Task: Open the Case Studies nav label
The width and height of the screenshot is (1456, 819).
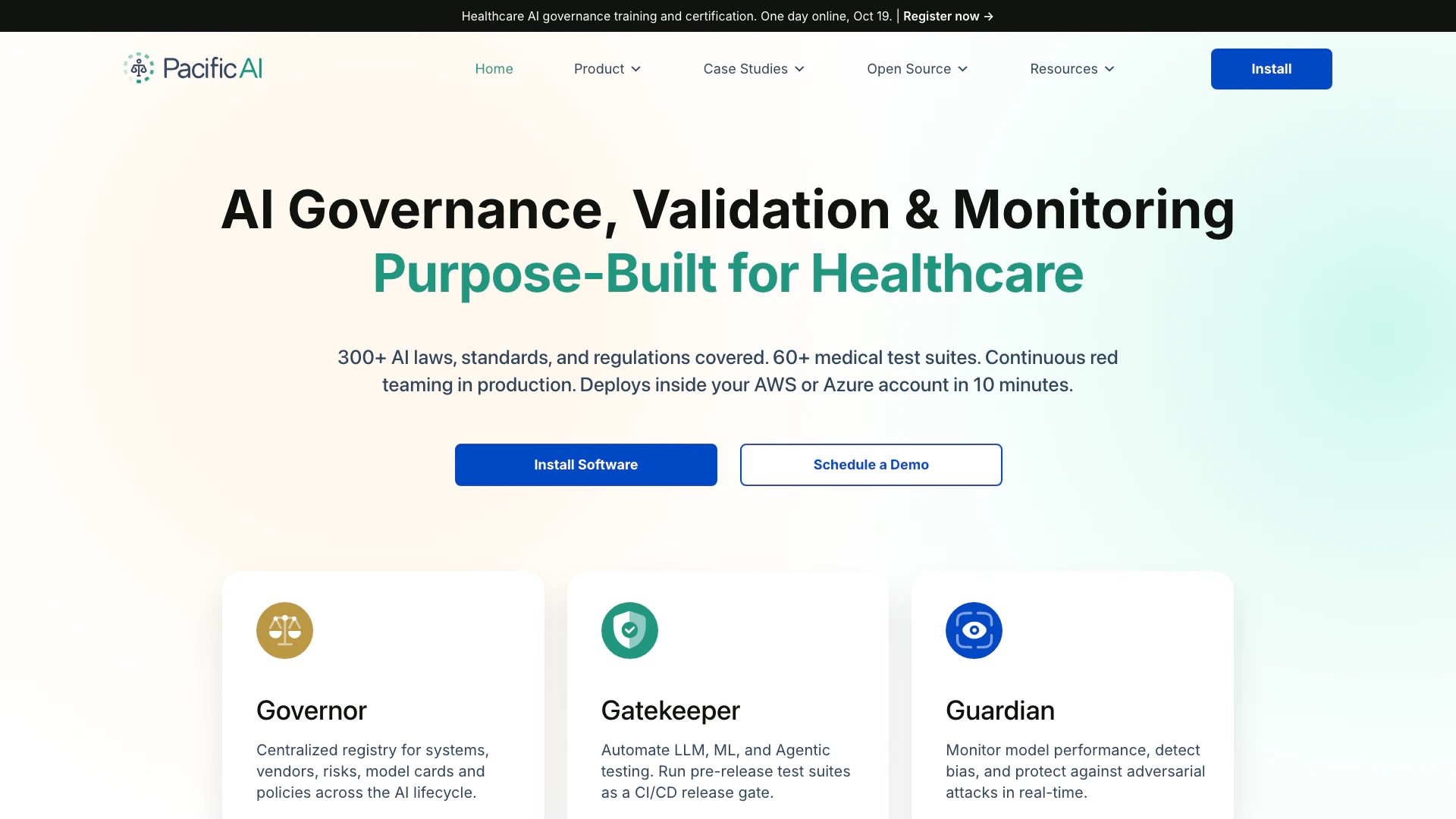Action: 745,69
